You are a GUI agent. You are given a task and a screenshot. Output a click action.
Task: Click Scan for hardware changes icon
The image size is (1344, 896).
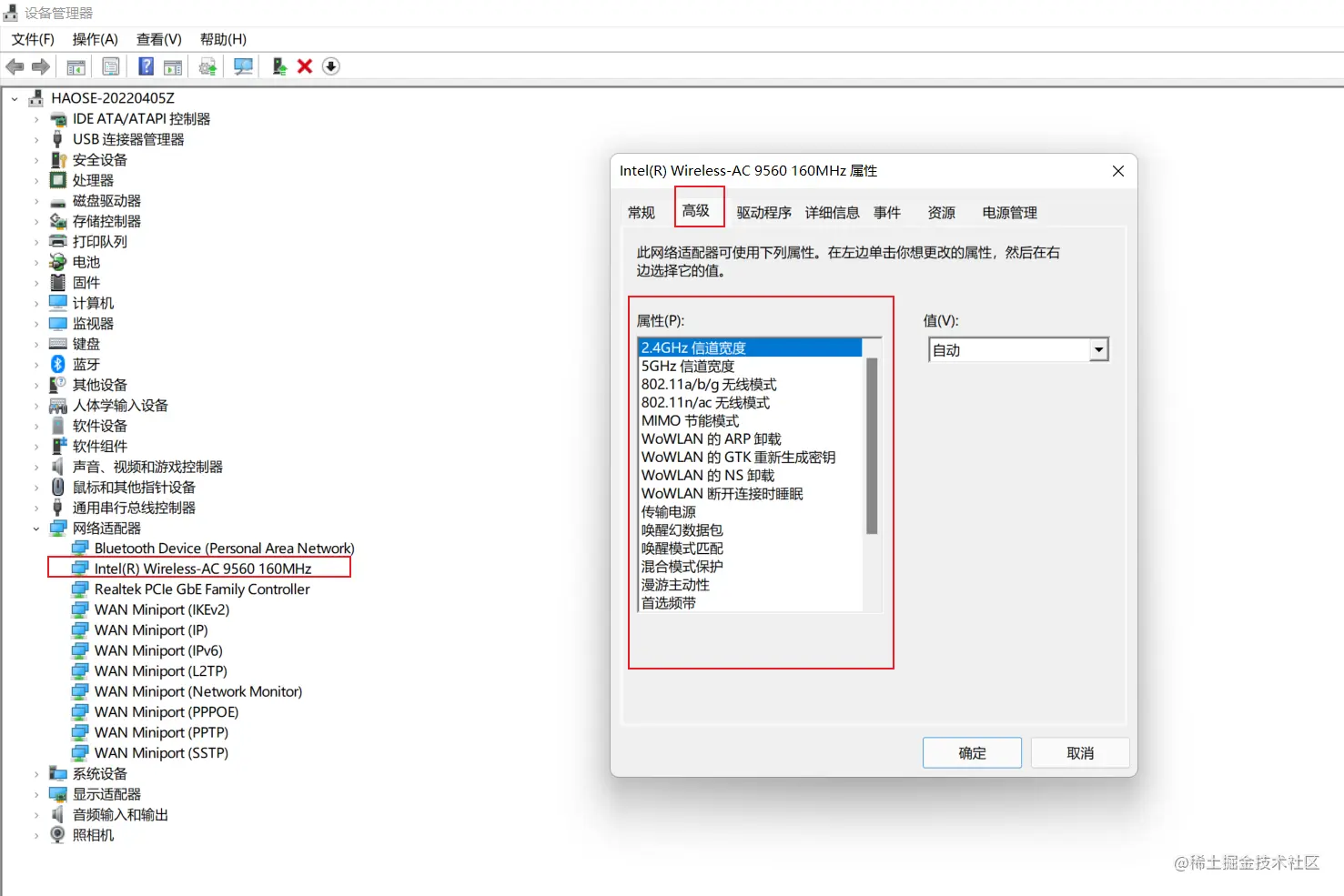[243, 66]
